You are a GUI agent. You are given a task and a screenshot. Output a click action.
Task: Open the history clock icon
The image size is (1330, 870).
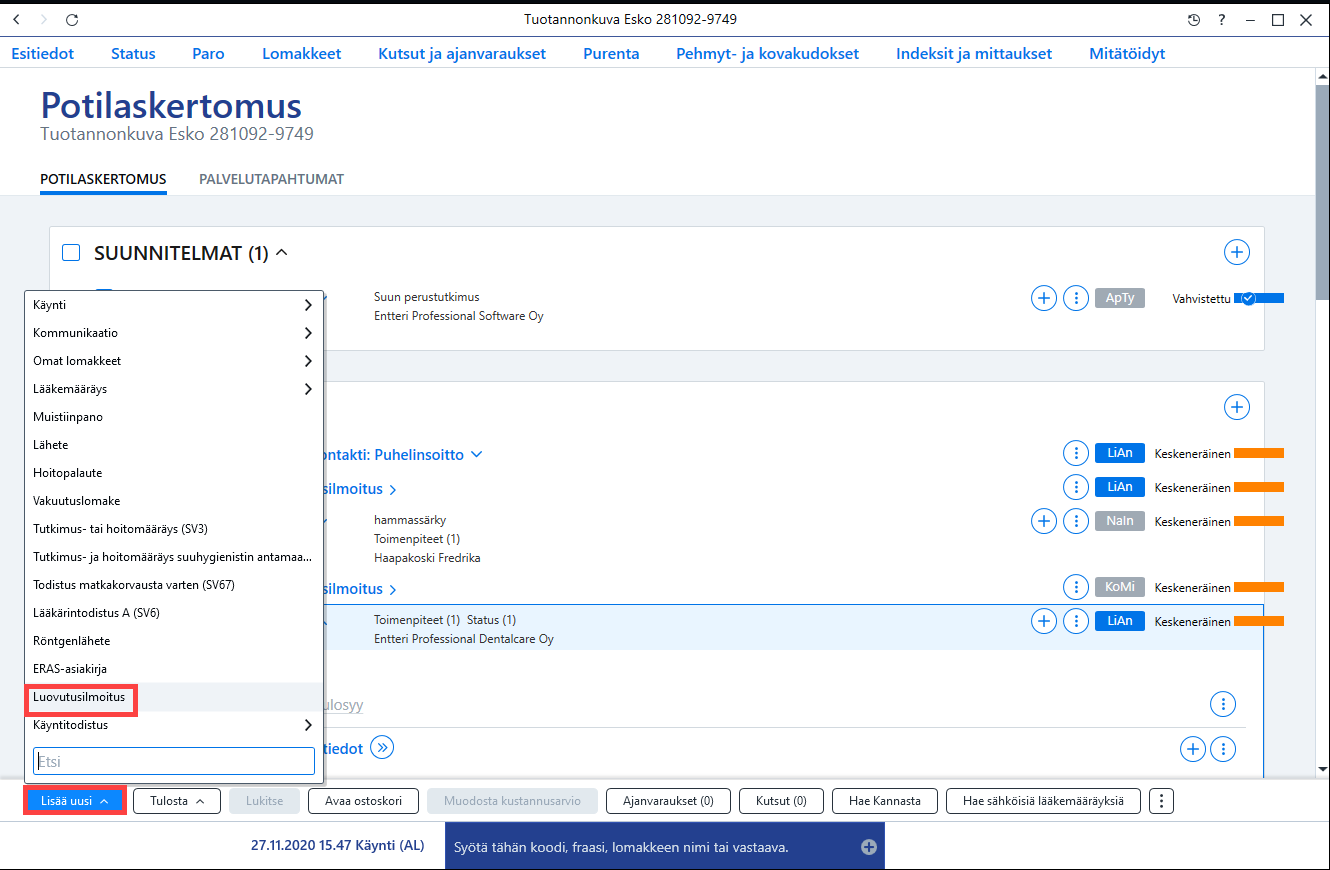pyautogui.click(x=1193, y=20)
